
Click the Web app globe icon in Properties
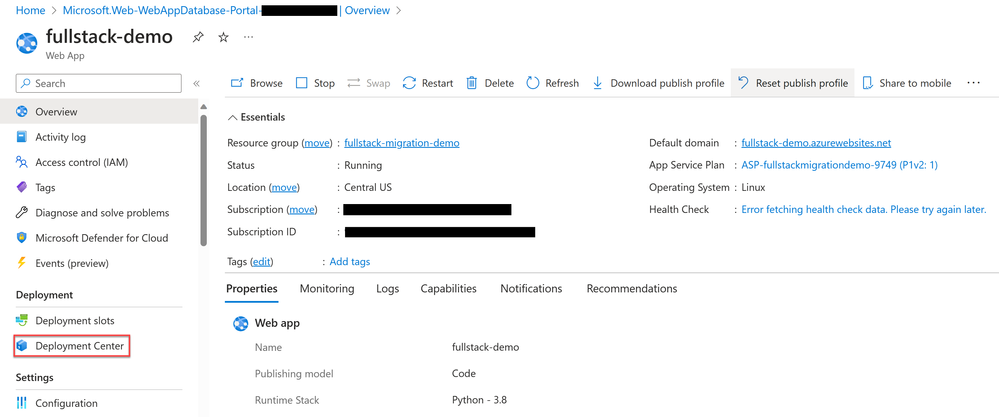point(240,323)
